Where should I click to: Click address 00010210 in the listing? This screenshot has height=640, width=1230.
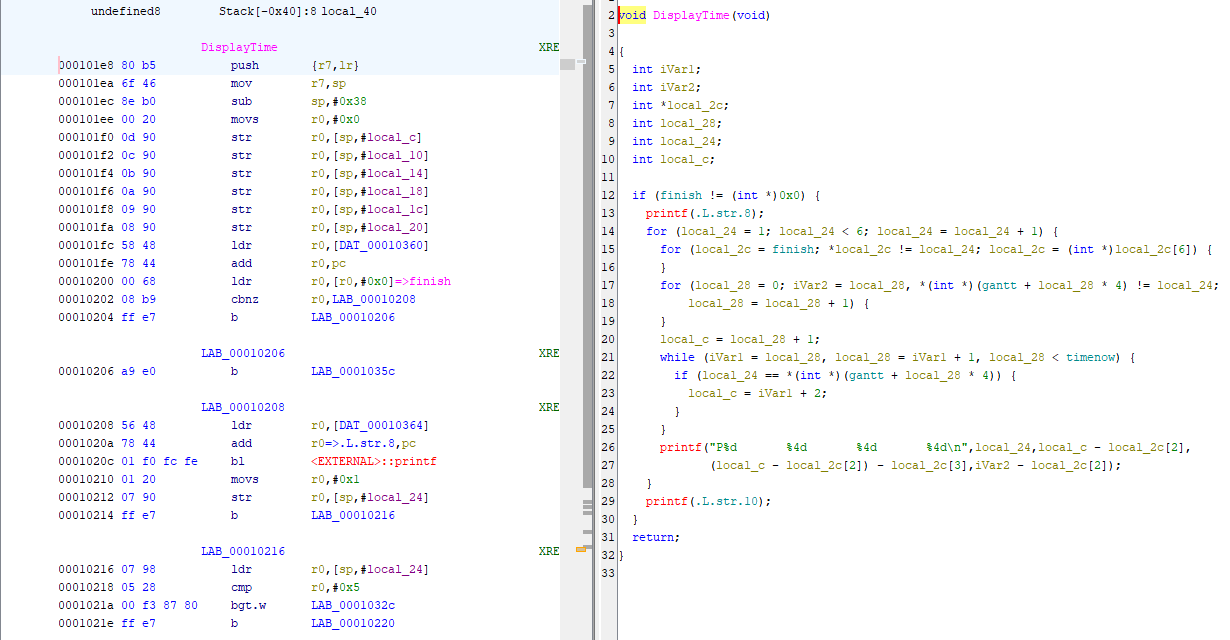point(86,480)
